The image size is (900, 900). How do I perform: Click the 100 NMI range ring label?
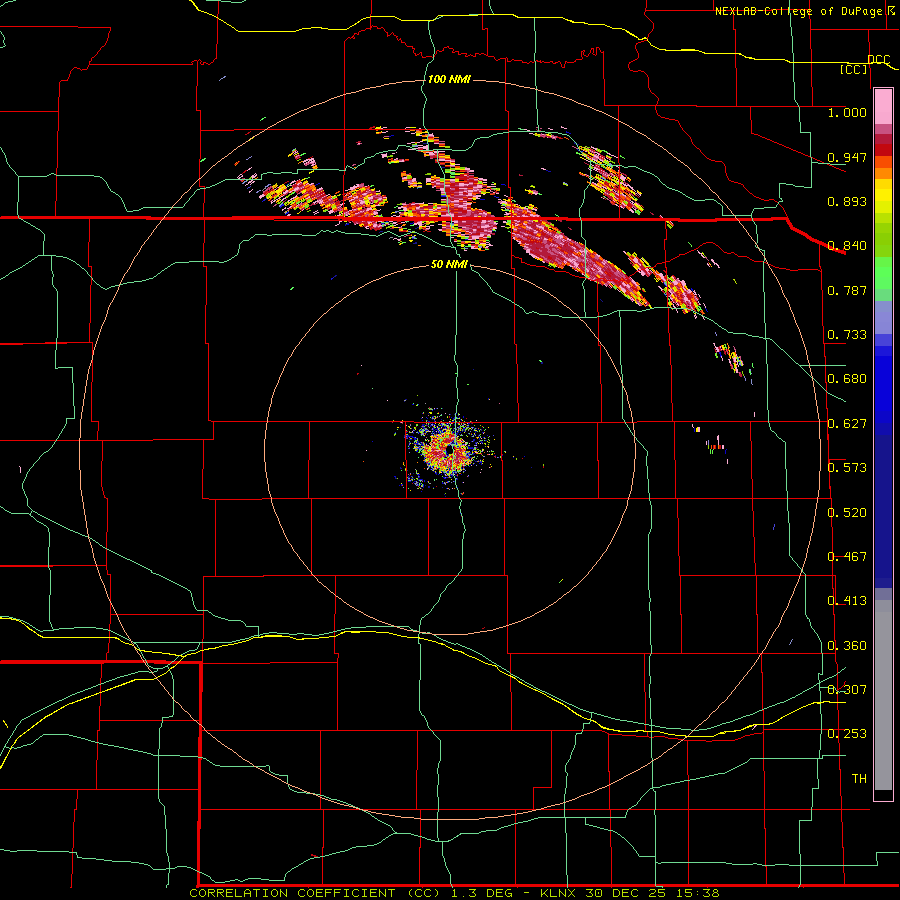(x=449, y=79)
